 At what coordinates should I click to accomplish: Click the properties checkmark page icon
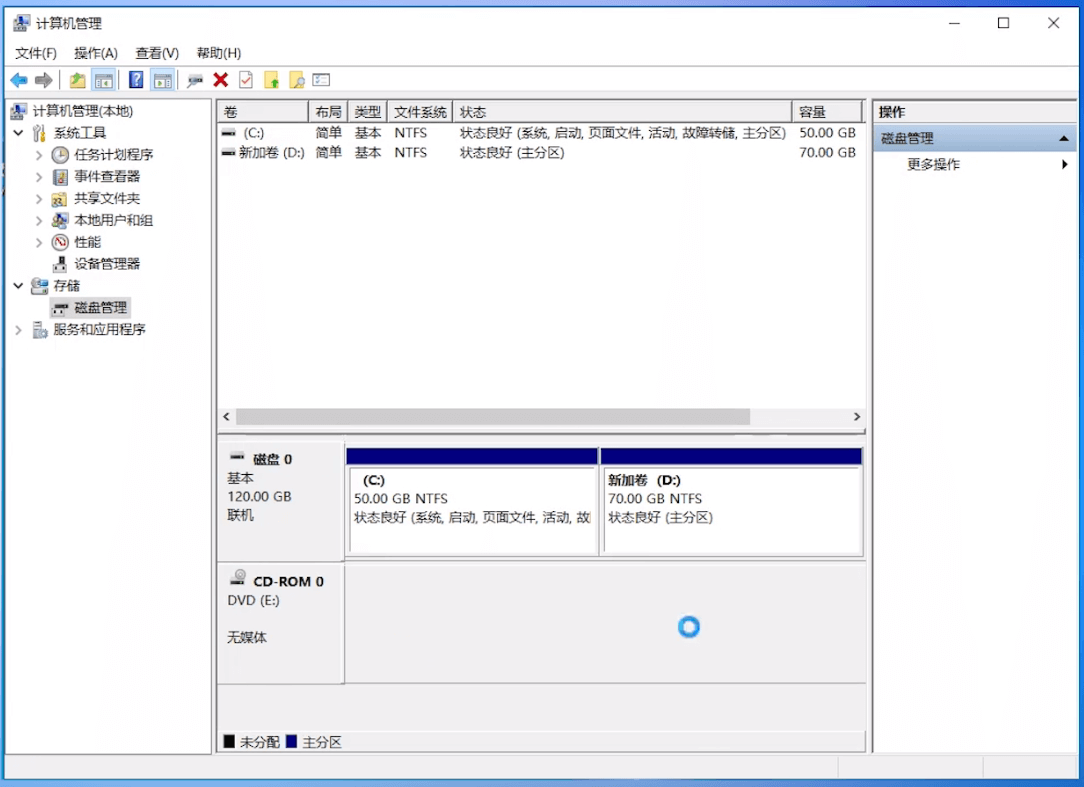pos(246,80)
